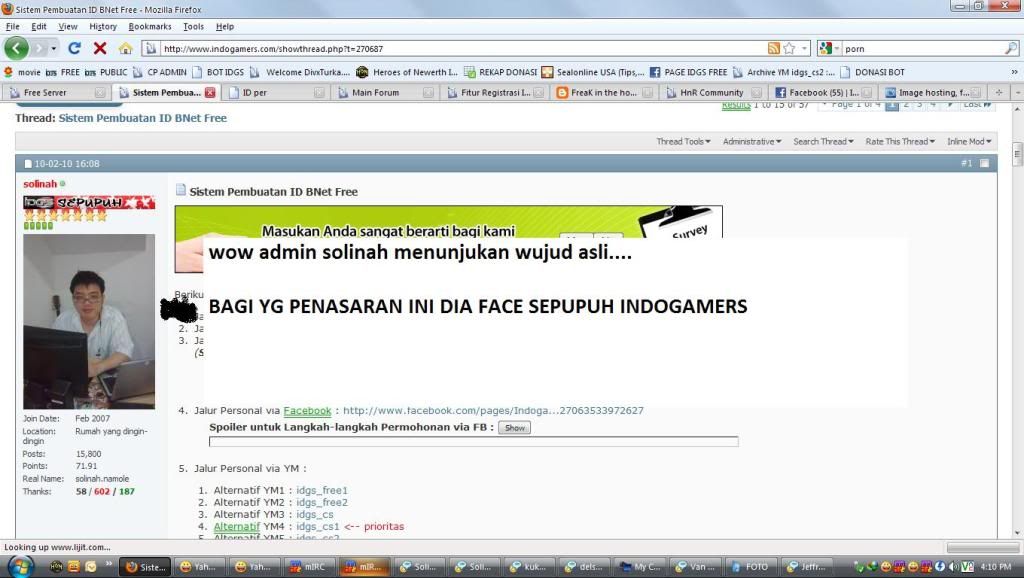Open the Bookmarks menu
Screen dimensions: 1024x578
point(150,27)
